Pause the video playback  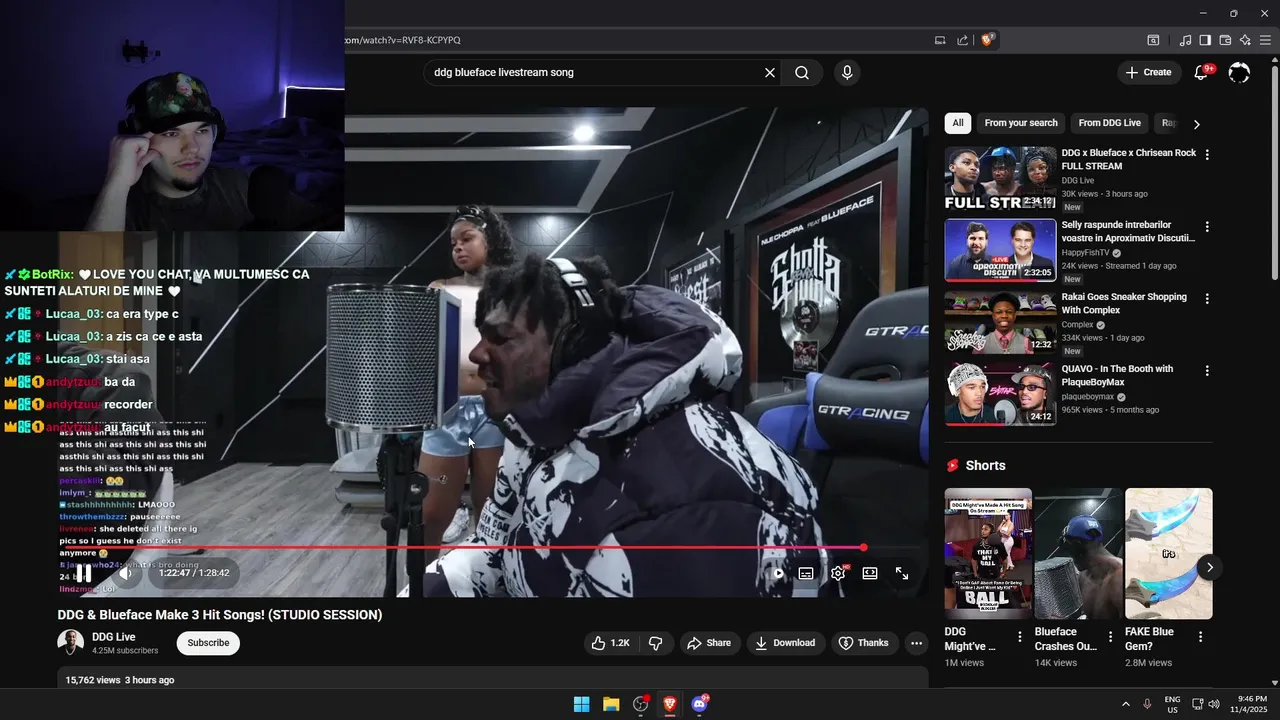[84, 573]
